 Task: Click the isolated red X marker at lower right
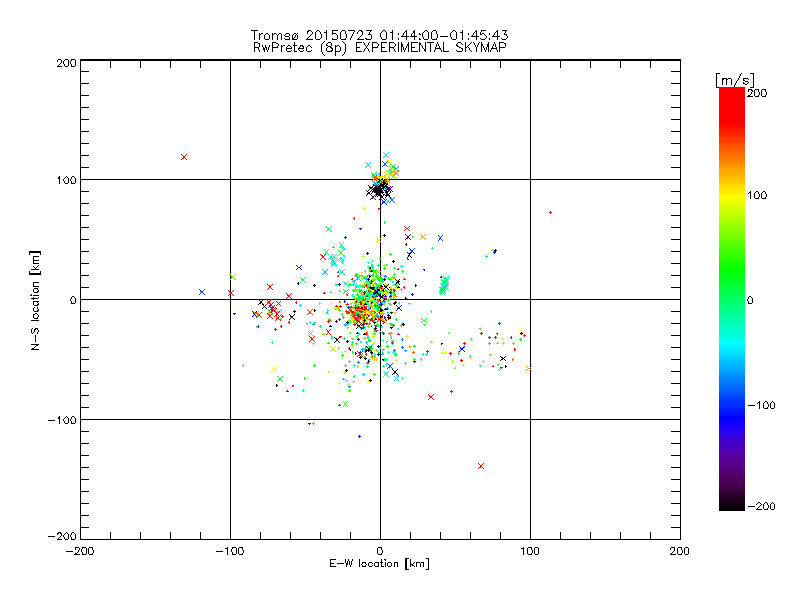pyautogui.click(x=481, y=466)
